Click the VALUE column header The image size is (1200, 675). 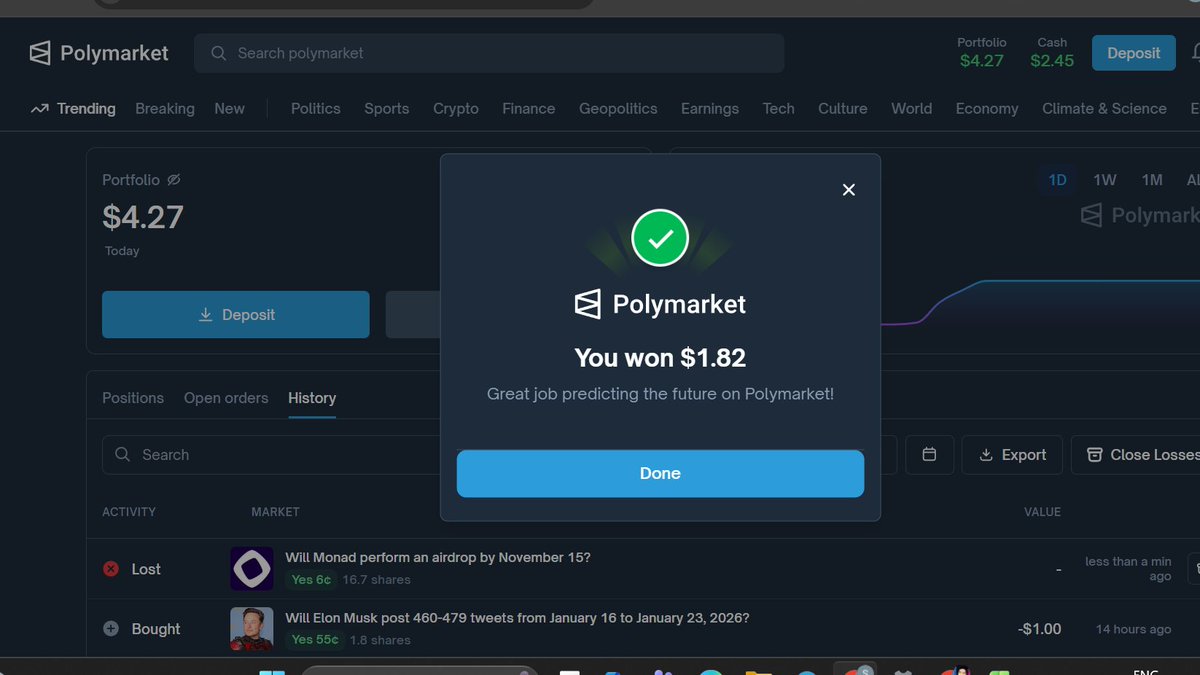click(1042, 512)
